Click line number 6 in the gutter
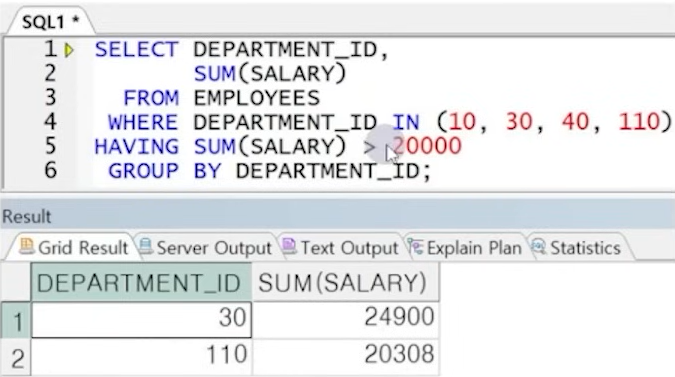This screenshot has width=675, height=377. (x=50, y=170)
